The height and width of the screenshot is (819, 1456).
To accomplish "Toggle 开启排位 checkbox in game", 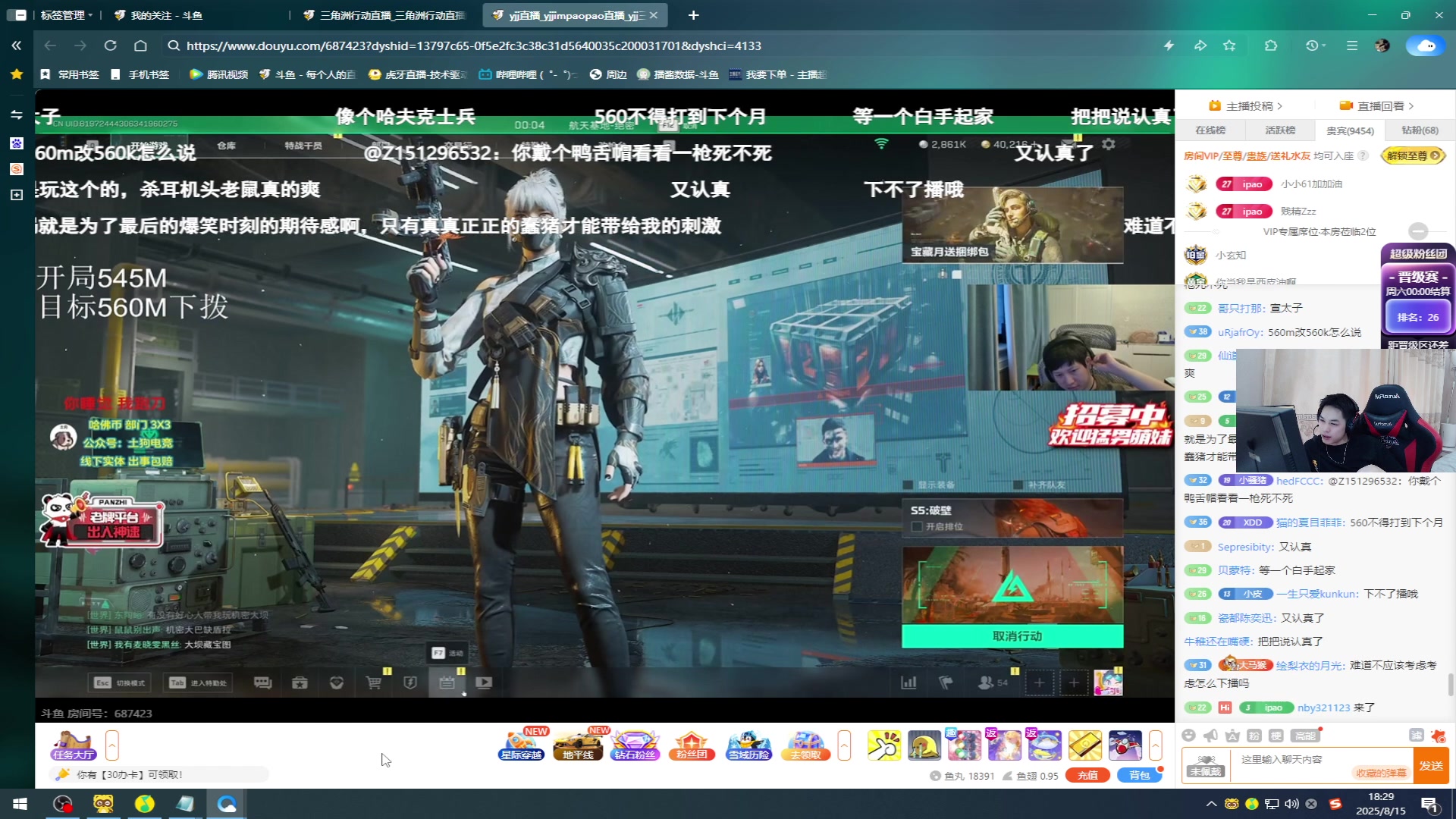I will [917, 526].
